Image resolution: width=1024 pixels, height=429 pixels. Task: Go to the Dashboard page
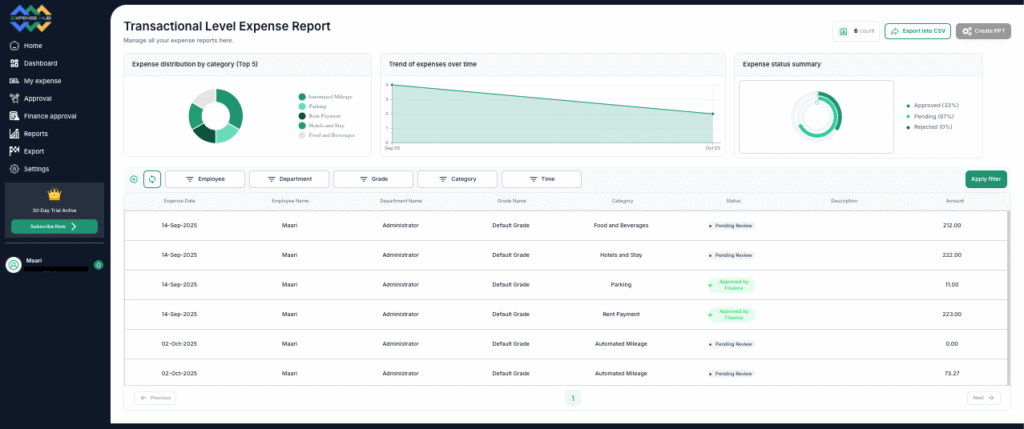coord(40,63)
